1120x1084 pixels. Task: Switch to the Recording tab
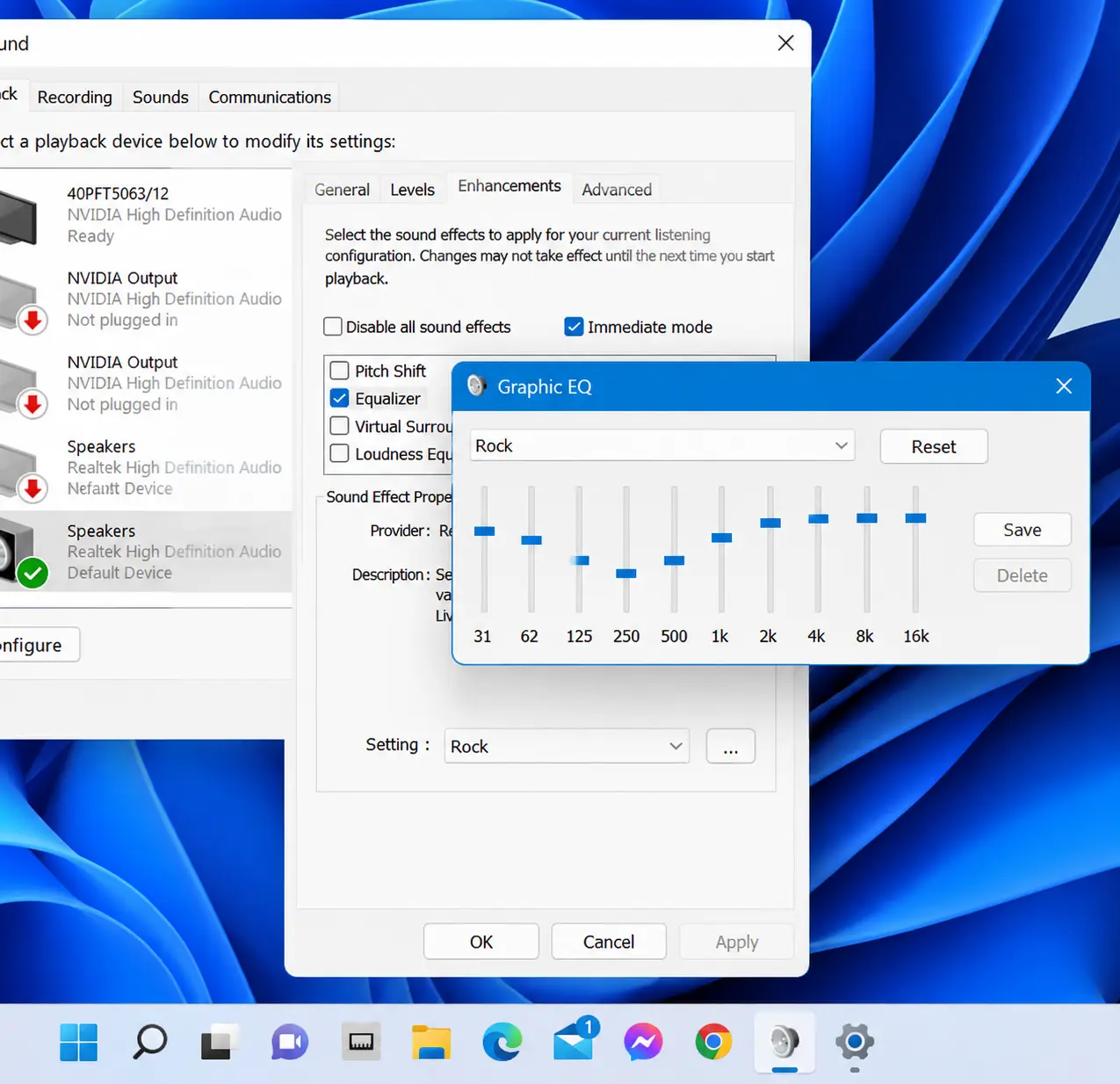coord(75,97)
